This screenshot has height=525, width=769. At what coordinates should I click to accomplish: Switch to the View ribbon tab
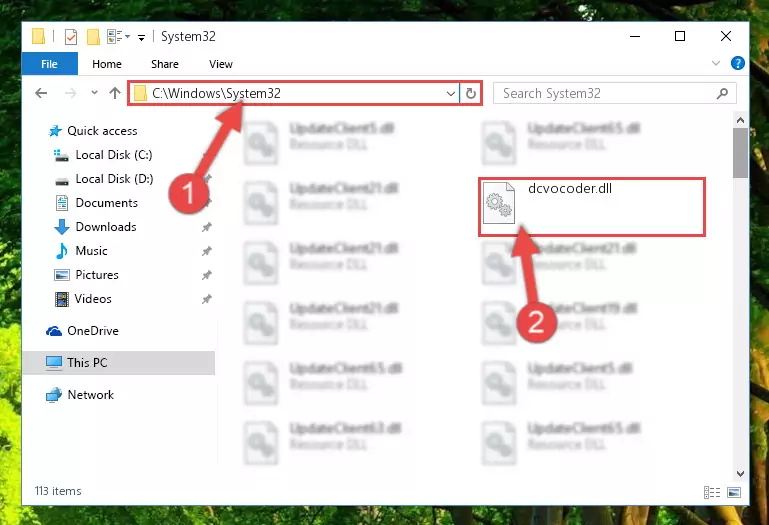[x=221, y=64]
